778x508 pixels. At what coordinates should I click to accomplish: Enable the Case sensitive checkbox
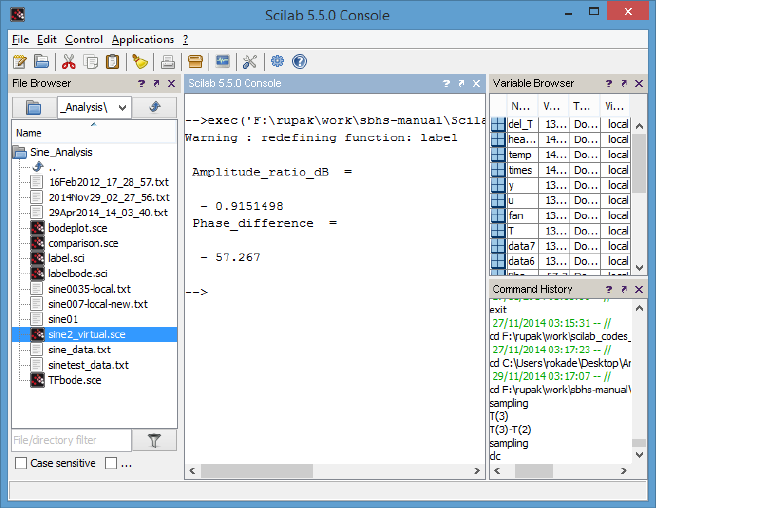[x=21, y=464]
